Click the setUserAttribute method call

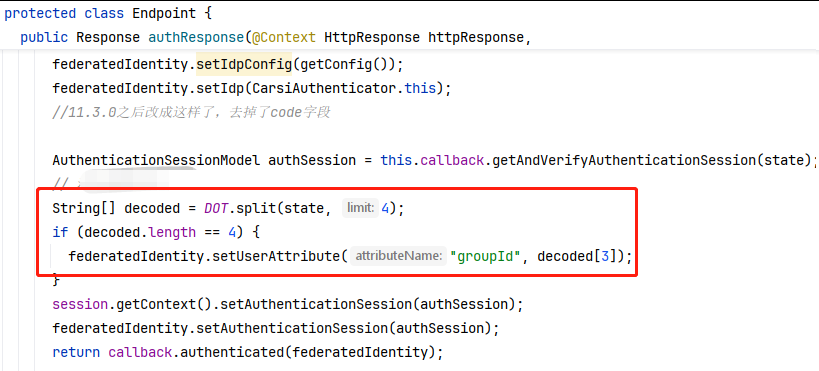[x=276, y=256]
